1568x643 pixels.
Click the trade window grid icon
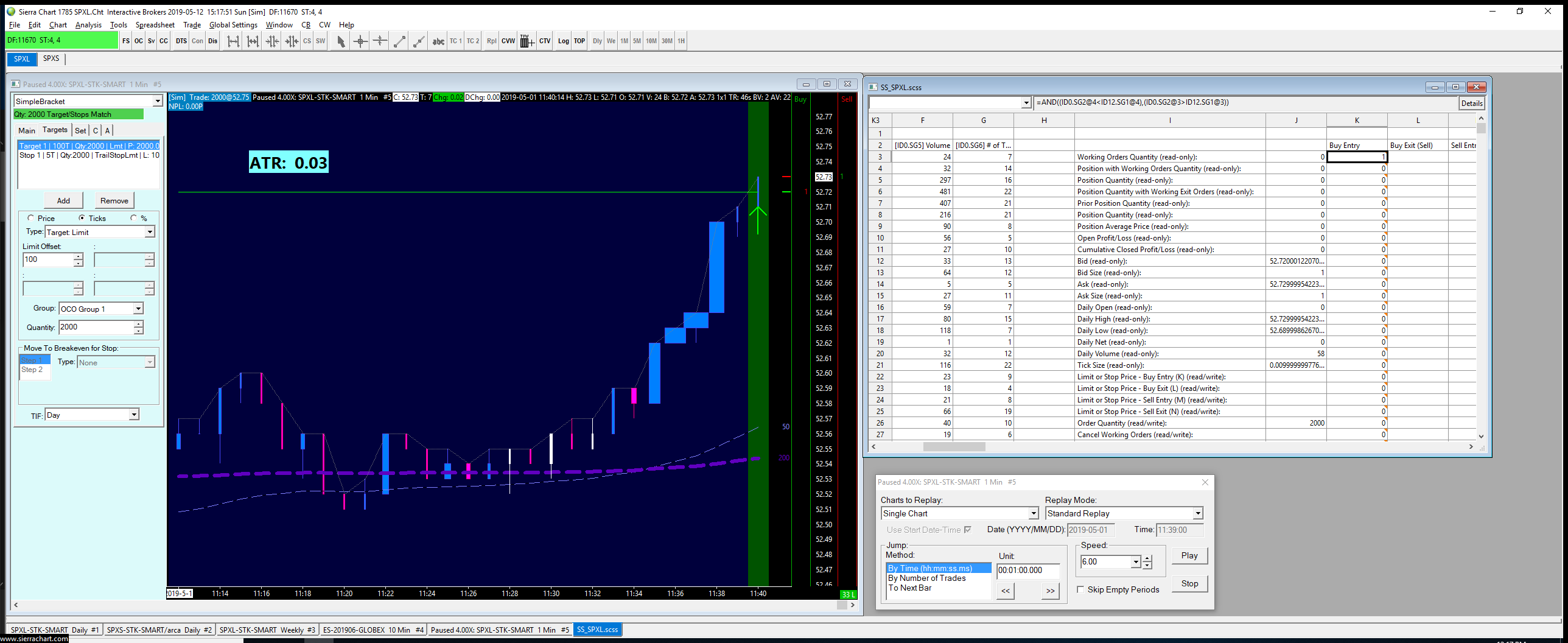tap(527, 41)
